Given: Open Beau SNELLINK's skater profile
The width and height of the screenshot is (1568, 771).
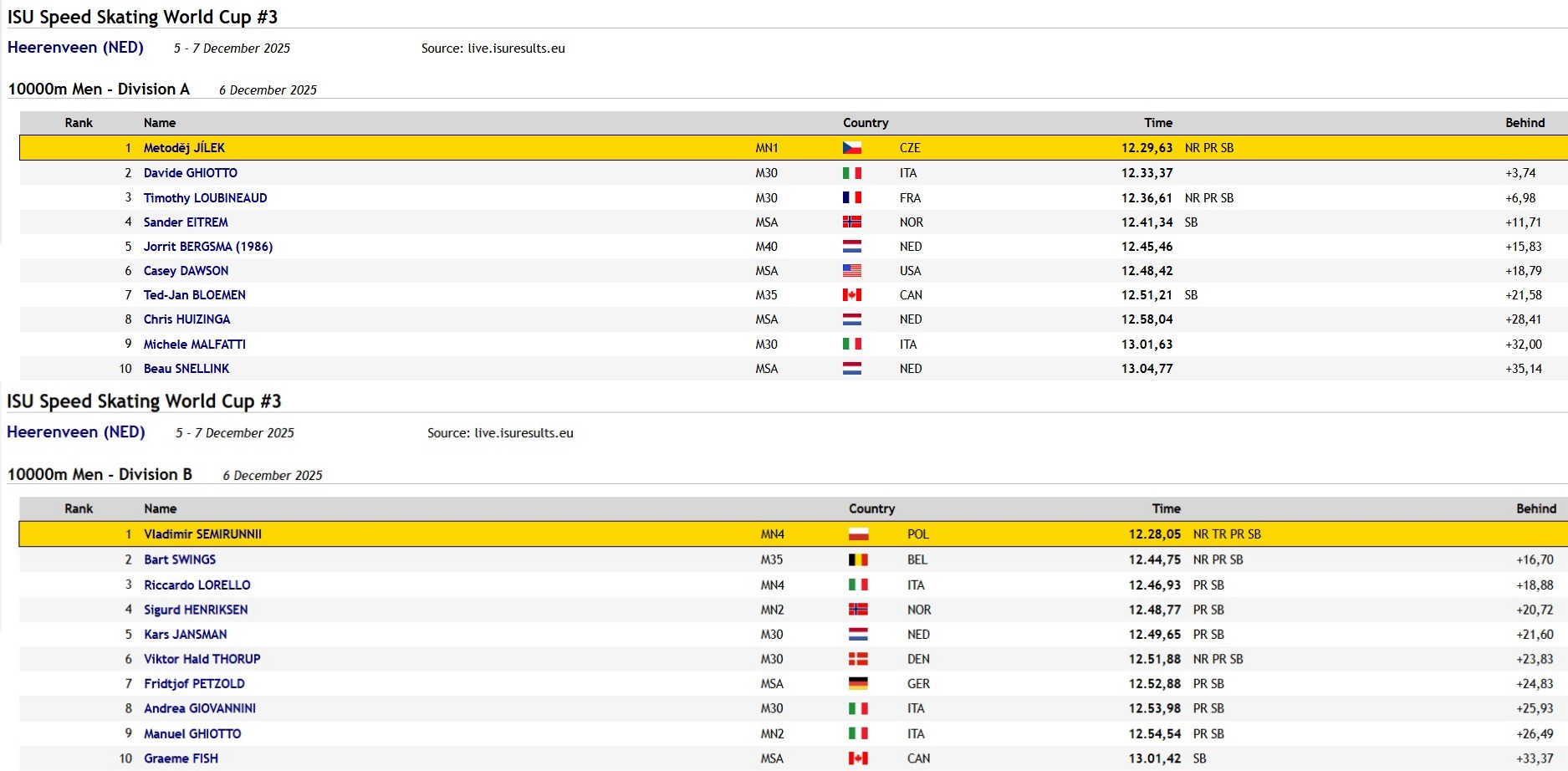Looking at the screenshot, I should pos(186,369).
